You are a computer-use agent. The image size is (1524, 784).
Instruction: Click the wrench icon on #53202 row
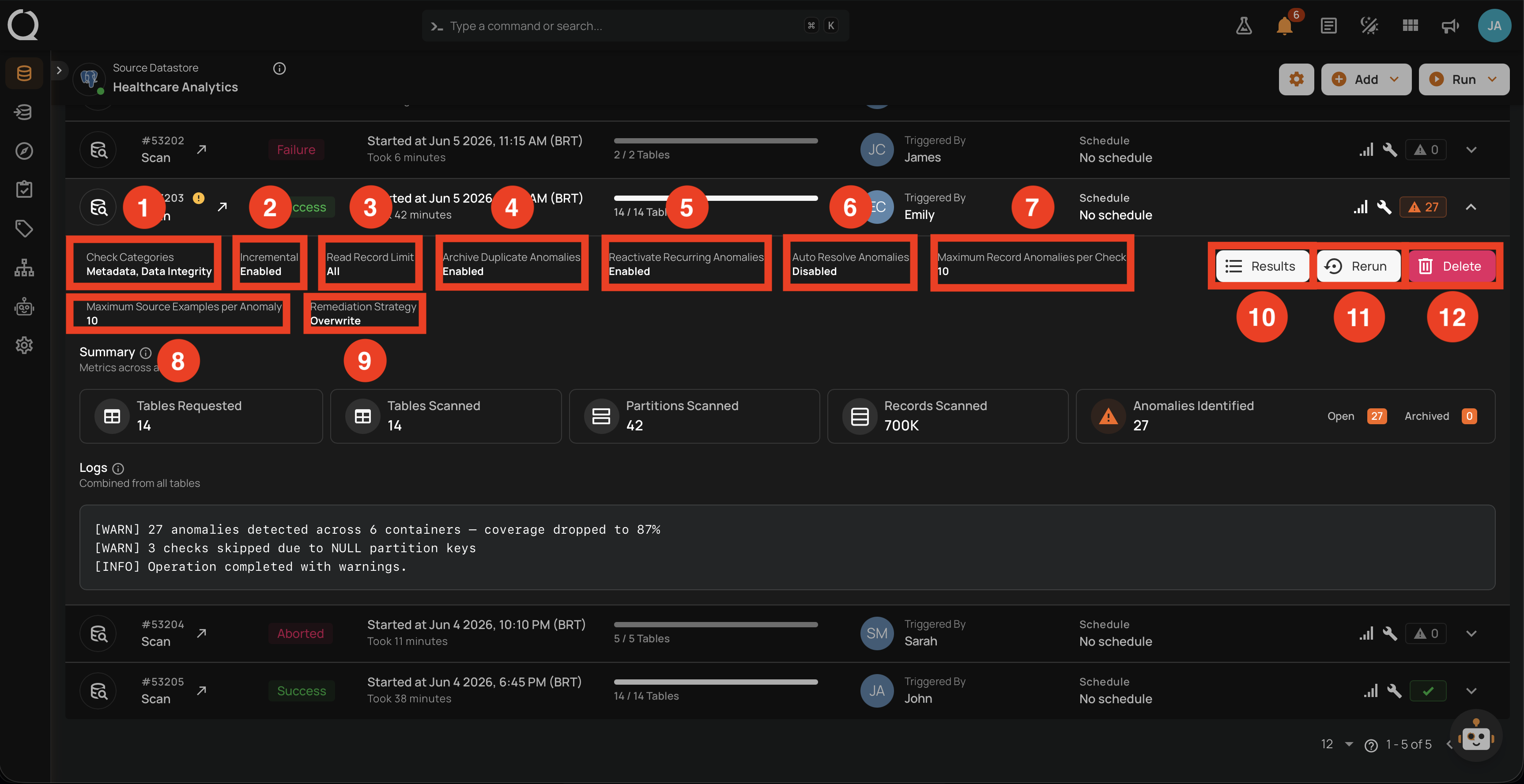point(1390,150)
